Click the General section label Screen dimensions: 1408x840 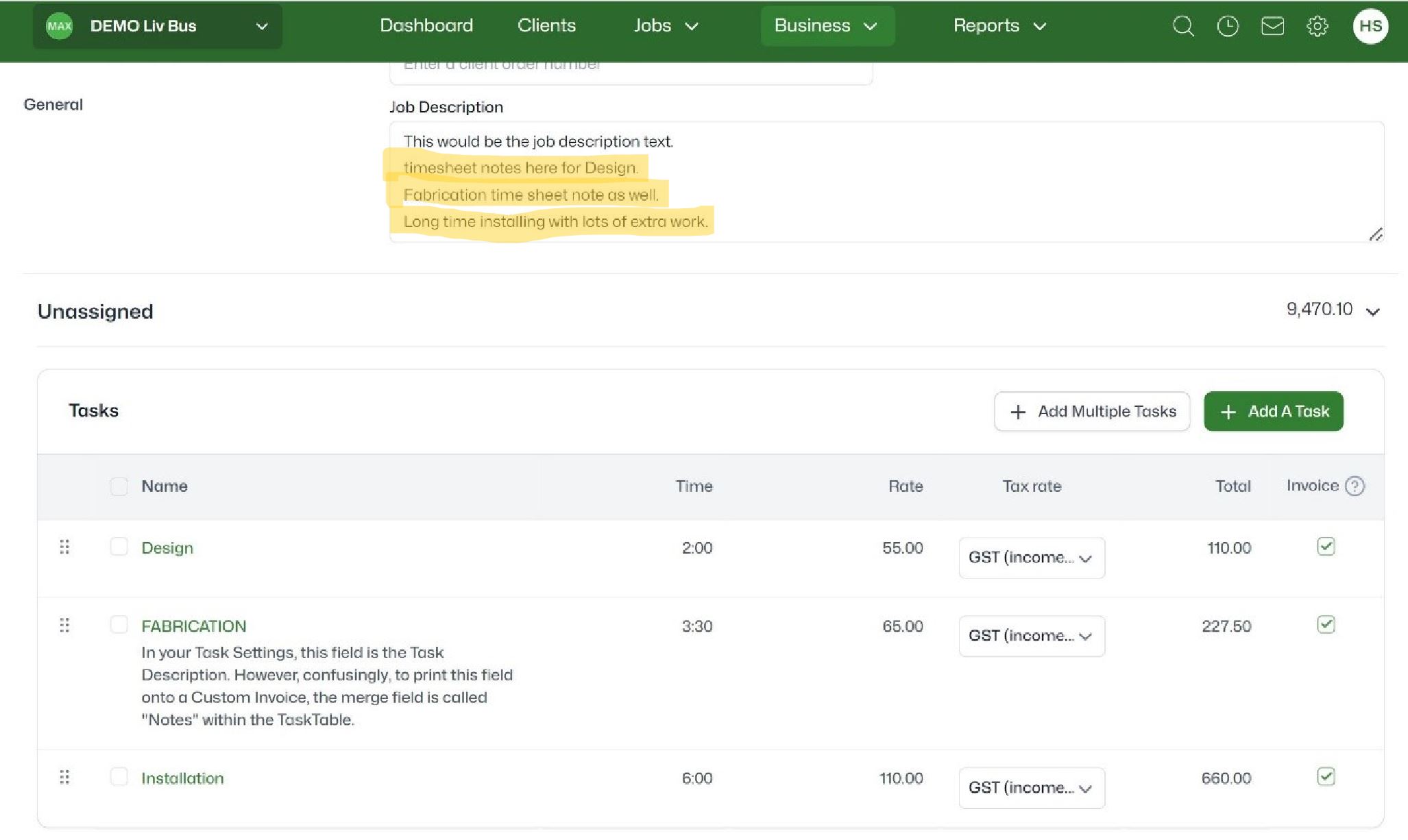click(x=53, y=105)
